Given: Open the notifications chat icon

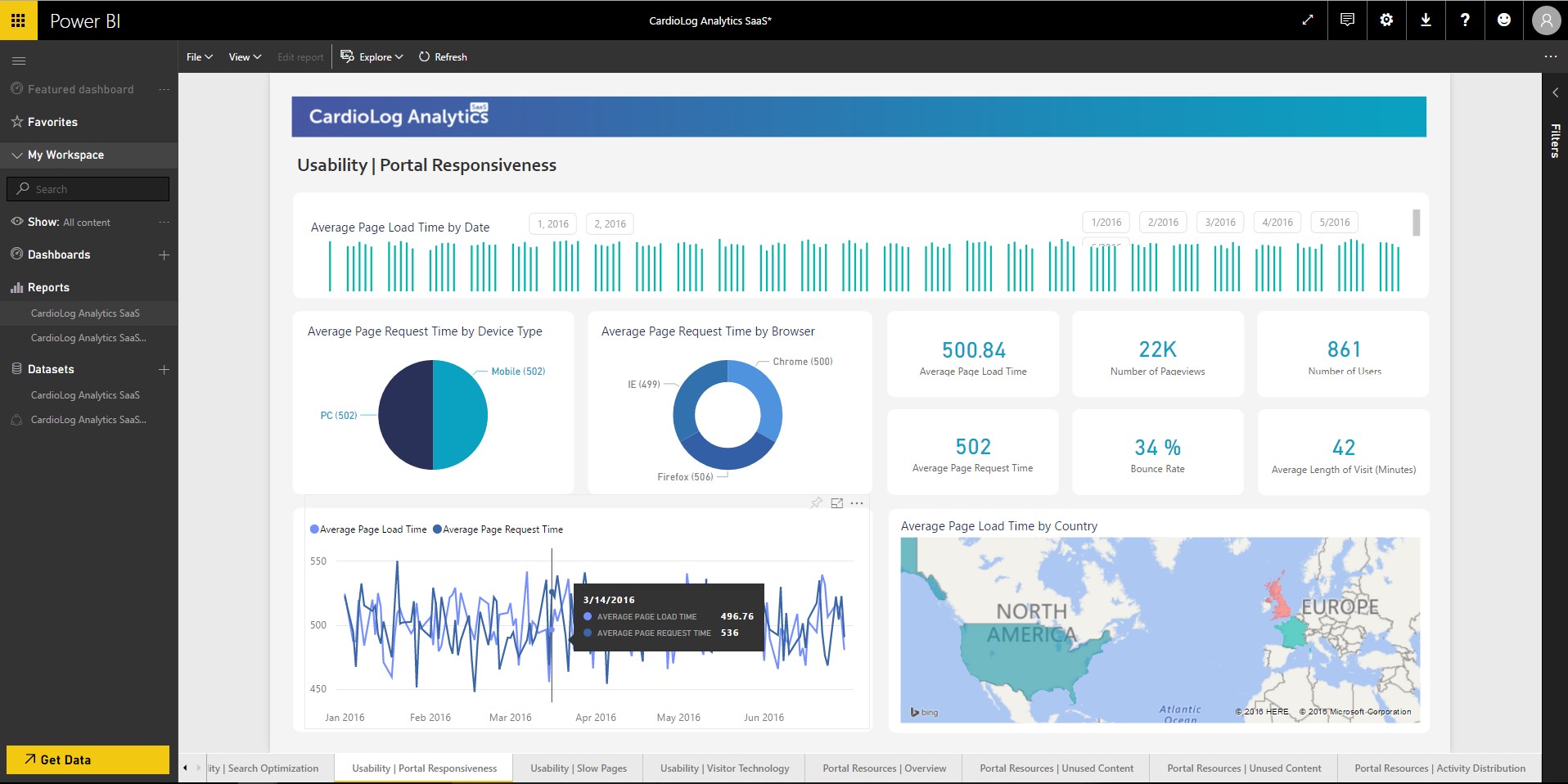Looking at the screenshot, I should pyautogui.click(x=1347, y=20).
